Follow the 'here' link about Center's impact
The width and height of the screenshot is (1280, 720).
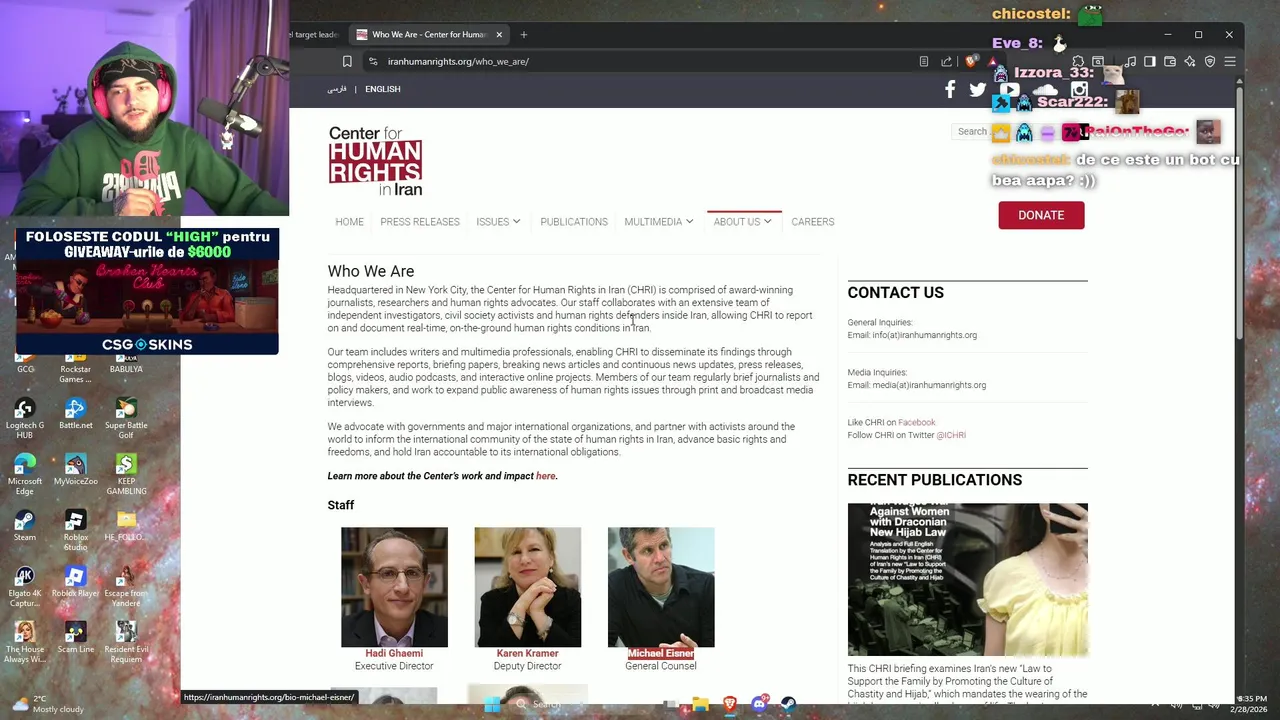click(545, 476)
